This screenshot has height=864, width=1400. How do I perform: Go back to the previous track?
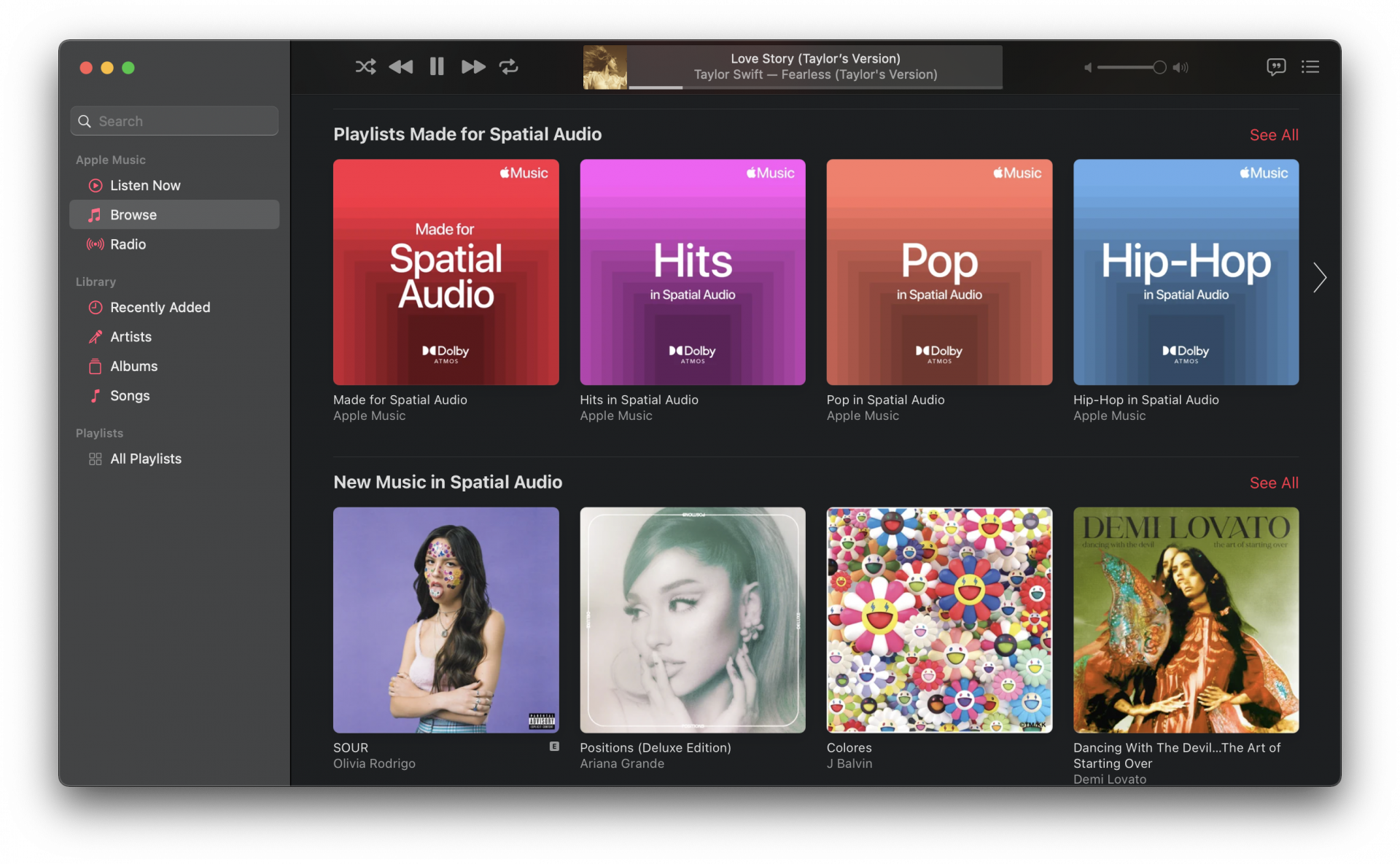tap(400, 67)
